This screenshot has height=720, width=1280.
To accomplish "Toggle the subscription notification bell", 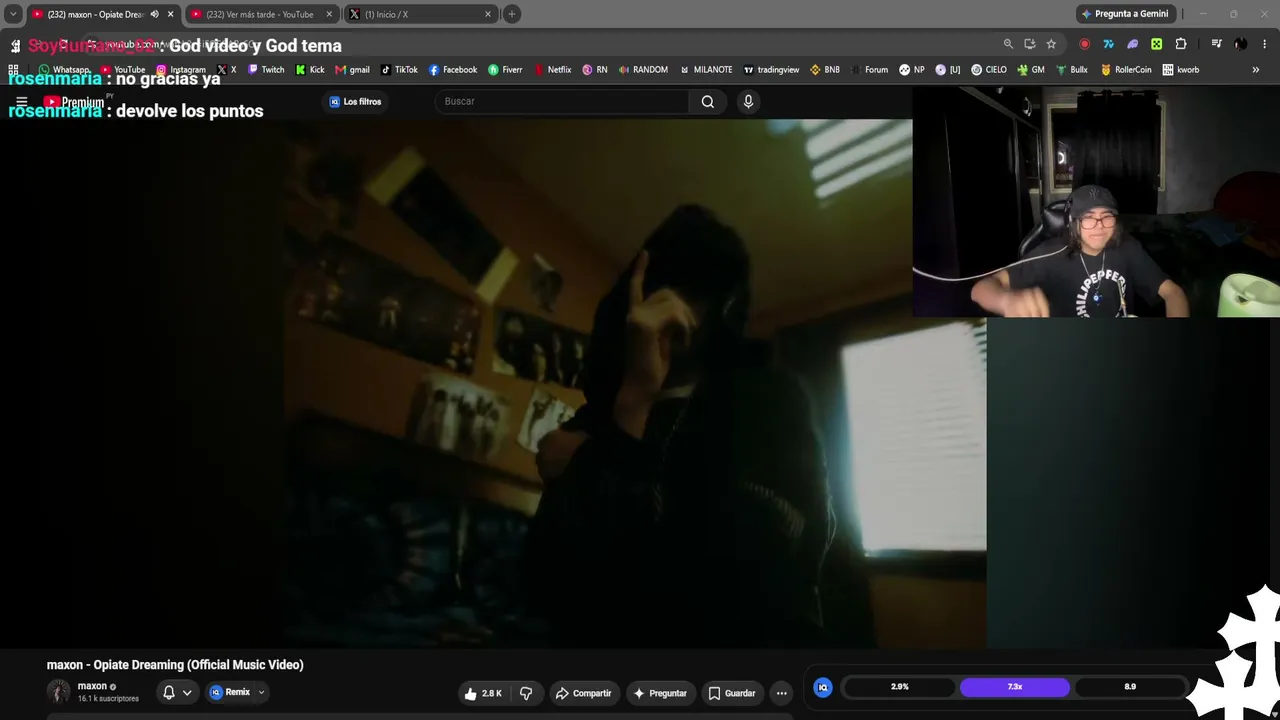I will tap(169, 692).
